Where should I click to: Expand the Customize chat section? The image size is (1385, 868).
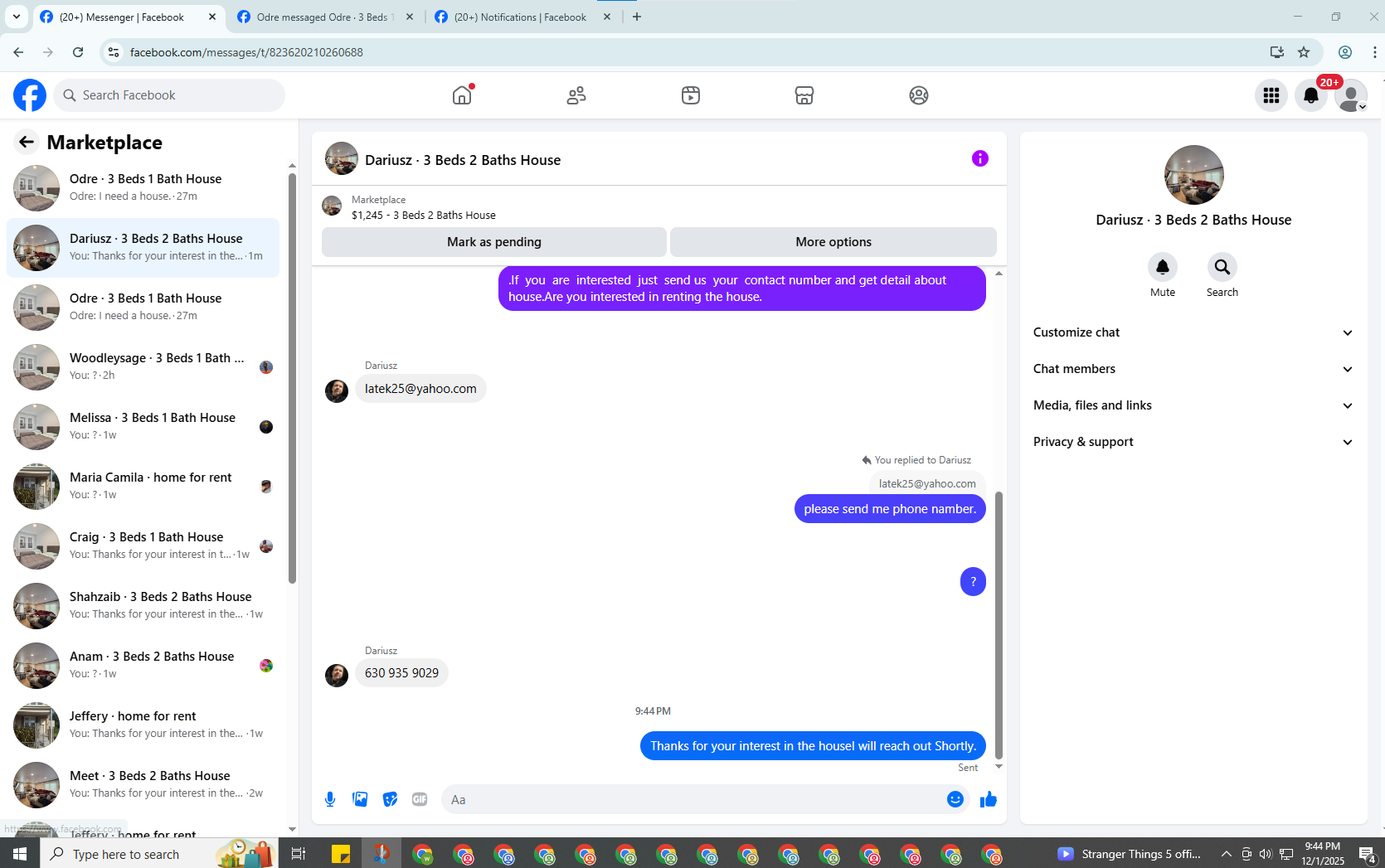(1193, 332)
